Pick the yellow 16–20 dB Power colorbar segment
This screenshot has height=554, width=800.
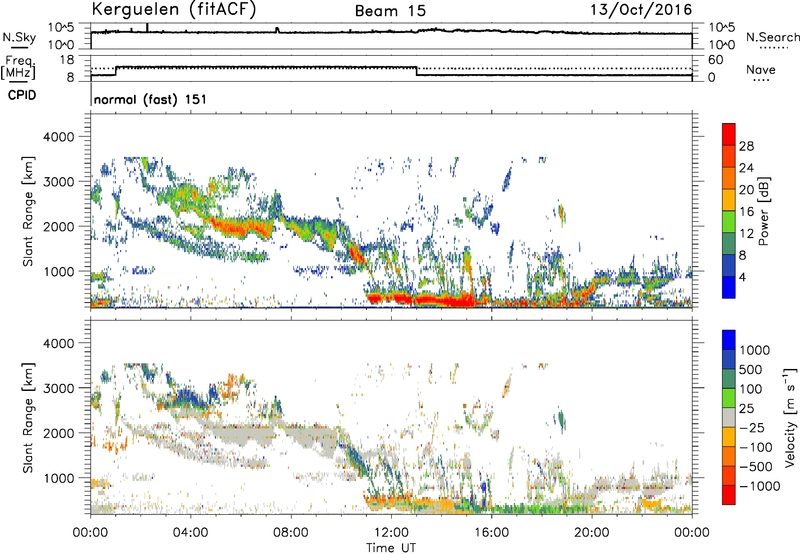[x=729, y=200]
